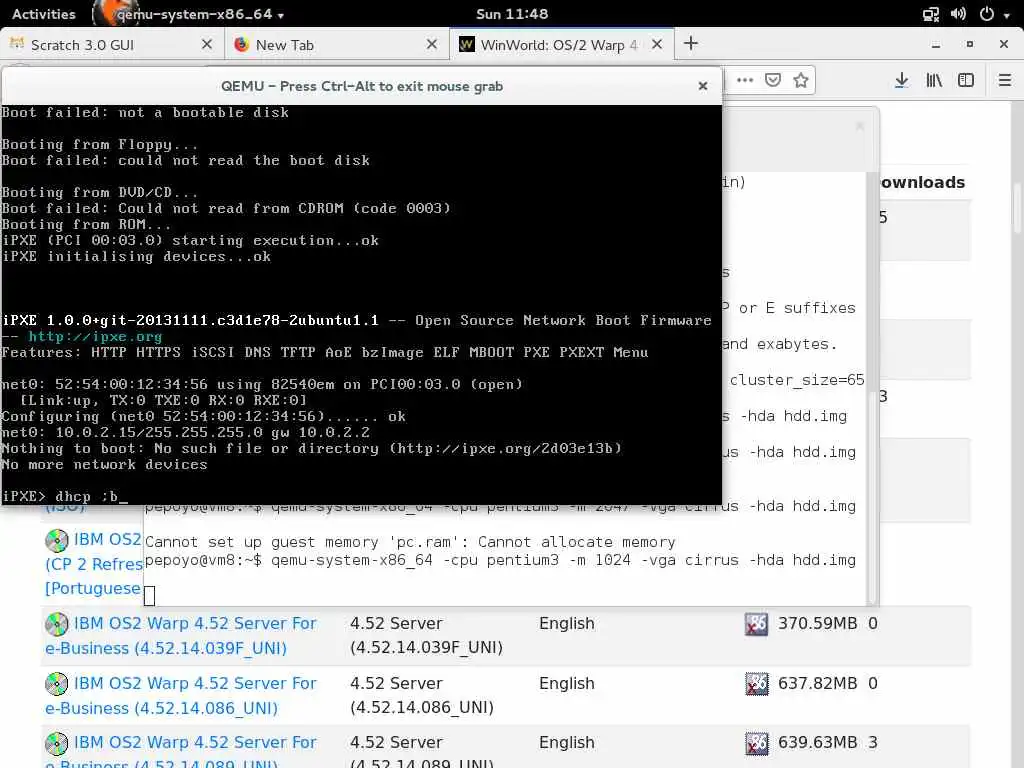Open the clock showing Sun 11:48
1024x768 pixels.
(x=512, y=14)
